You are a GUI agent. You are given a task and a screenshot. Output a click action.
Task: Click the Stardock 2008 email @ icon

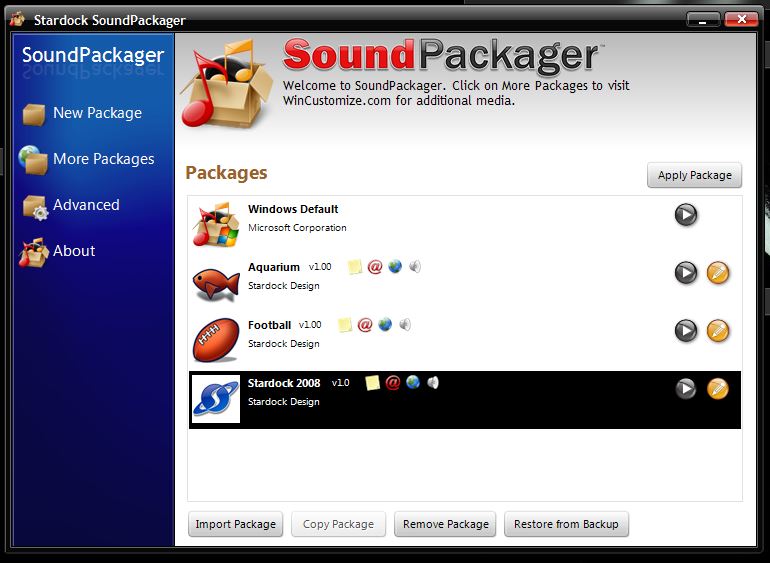pos(393,383)
